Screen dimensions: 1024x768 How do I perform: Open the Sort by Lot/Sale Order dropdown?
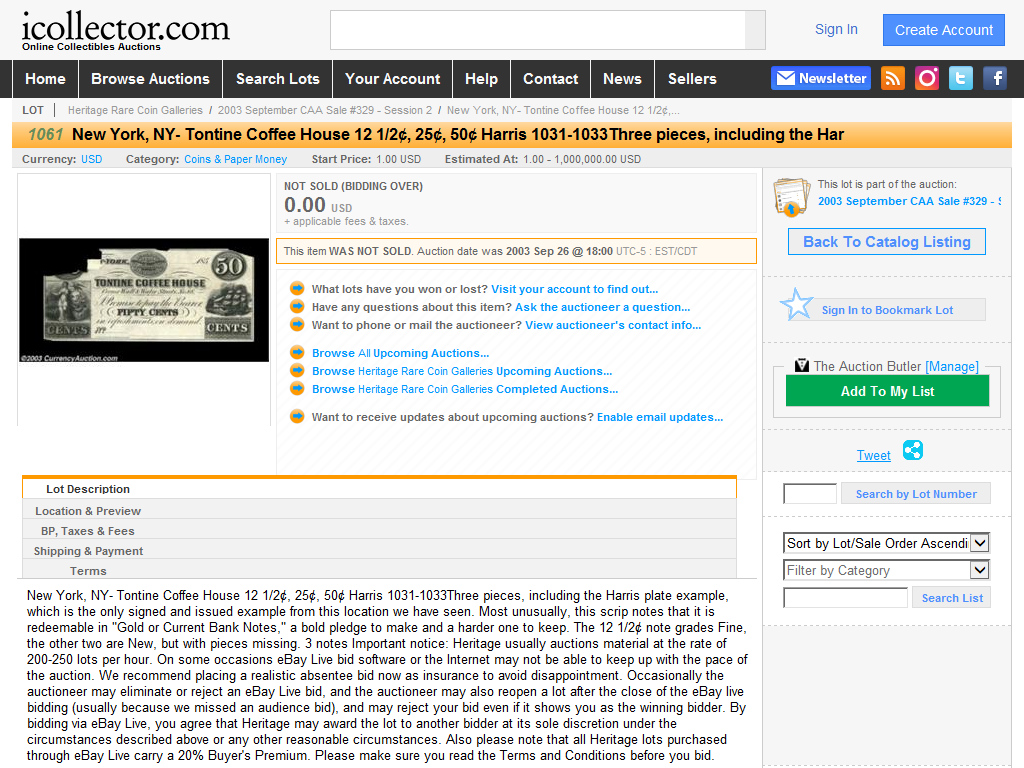(886, 543)
